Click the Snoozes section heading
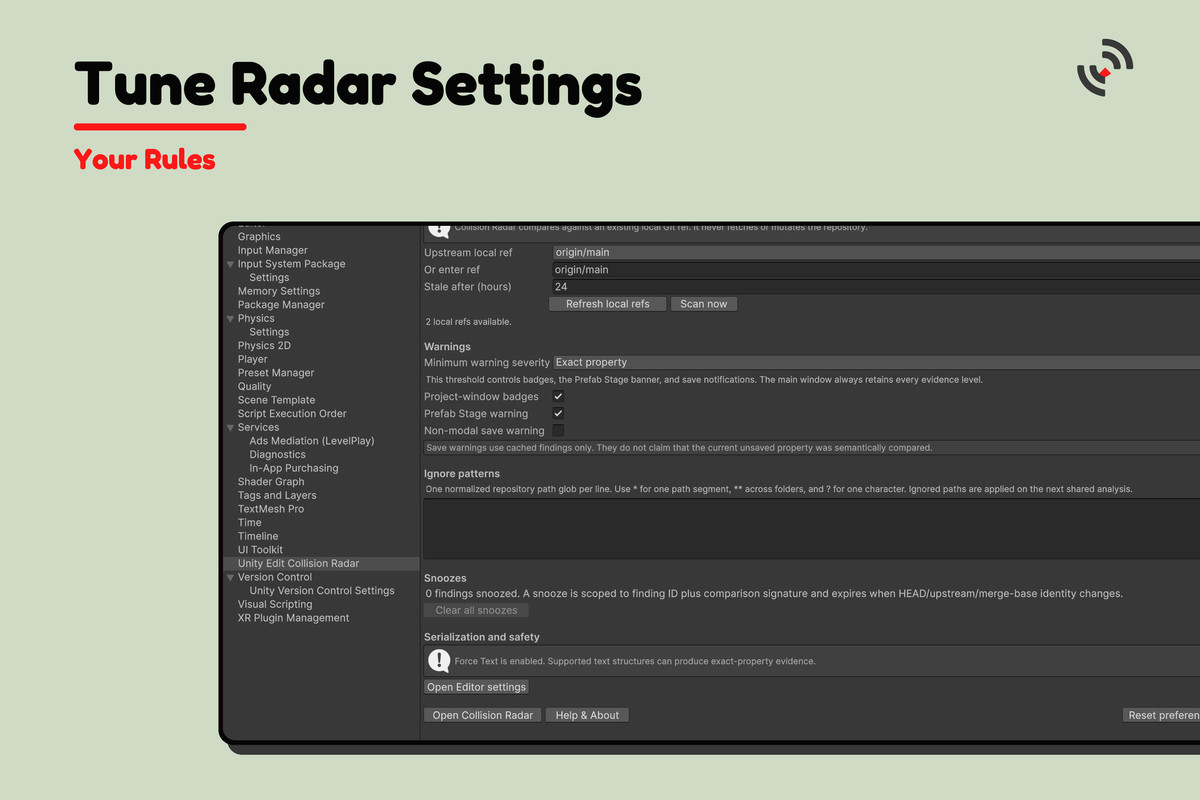Image resolution: width=1200 pixels, height=800 pixels. pyautogui.click(x=445, y=578)
